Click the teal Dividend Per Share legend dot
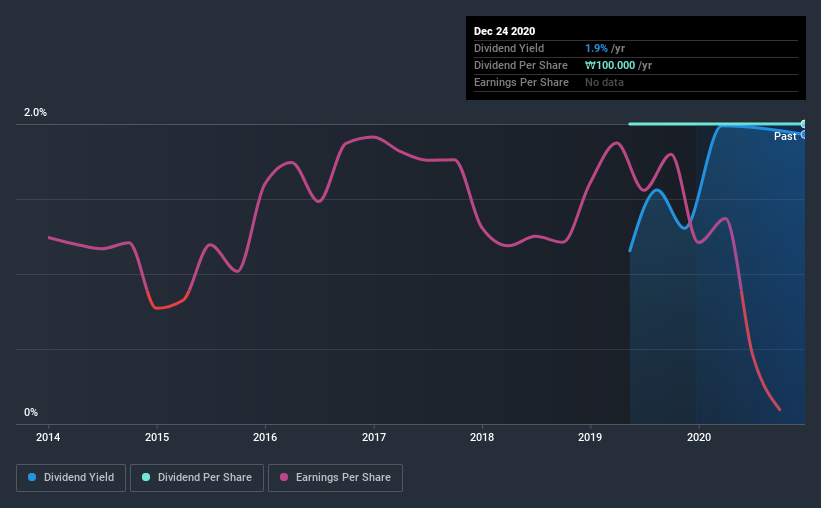The height and width of the screenshot is (508, 821). (146, 477)
